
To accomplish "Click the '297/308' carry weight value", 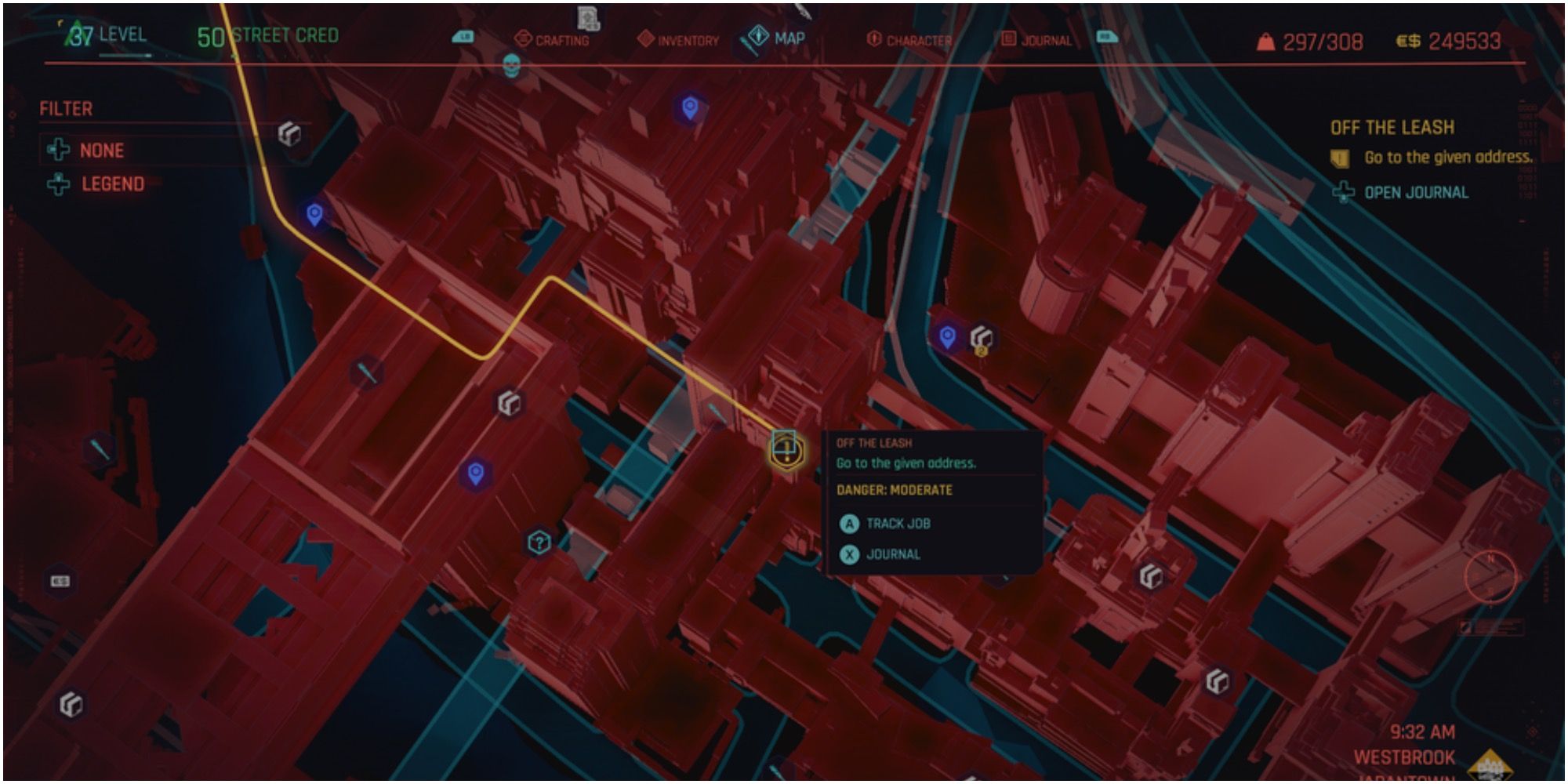I will pyautogui.click(x=1323, y=42).
